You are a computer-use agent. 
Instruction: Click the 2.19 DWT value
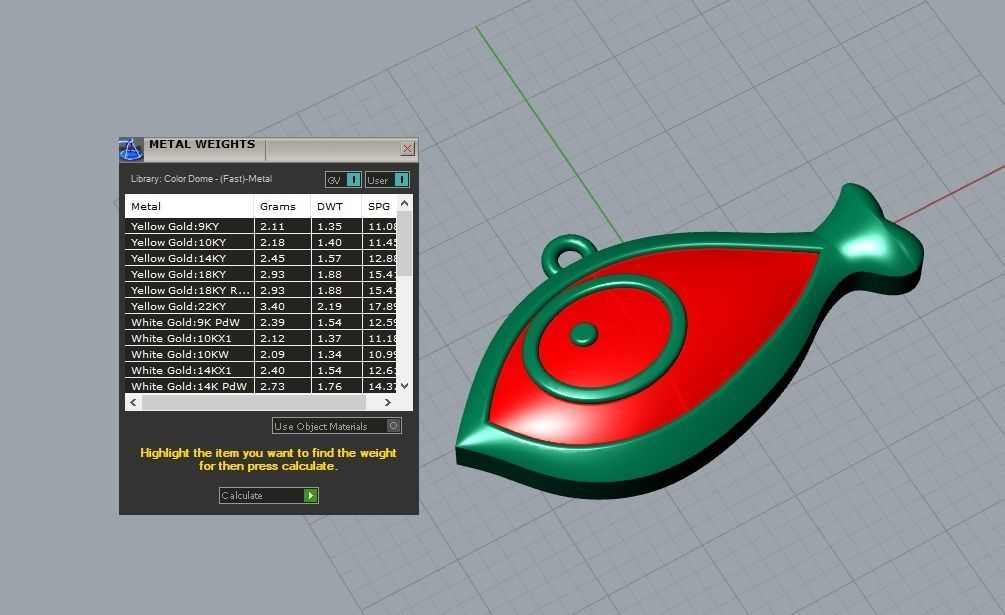coord(329,306)
